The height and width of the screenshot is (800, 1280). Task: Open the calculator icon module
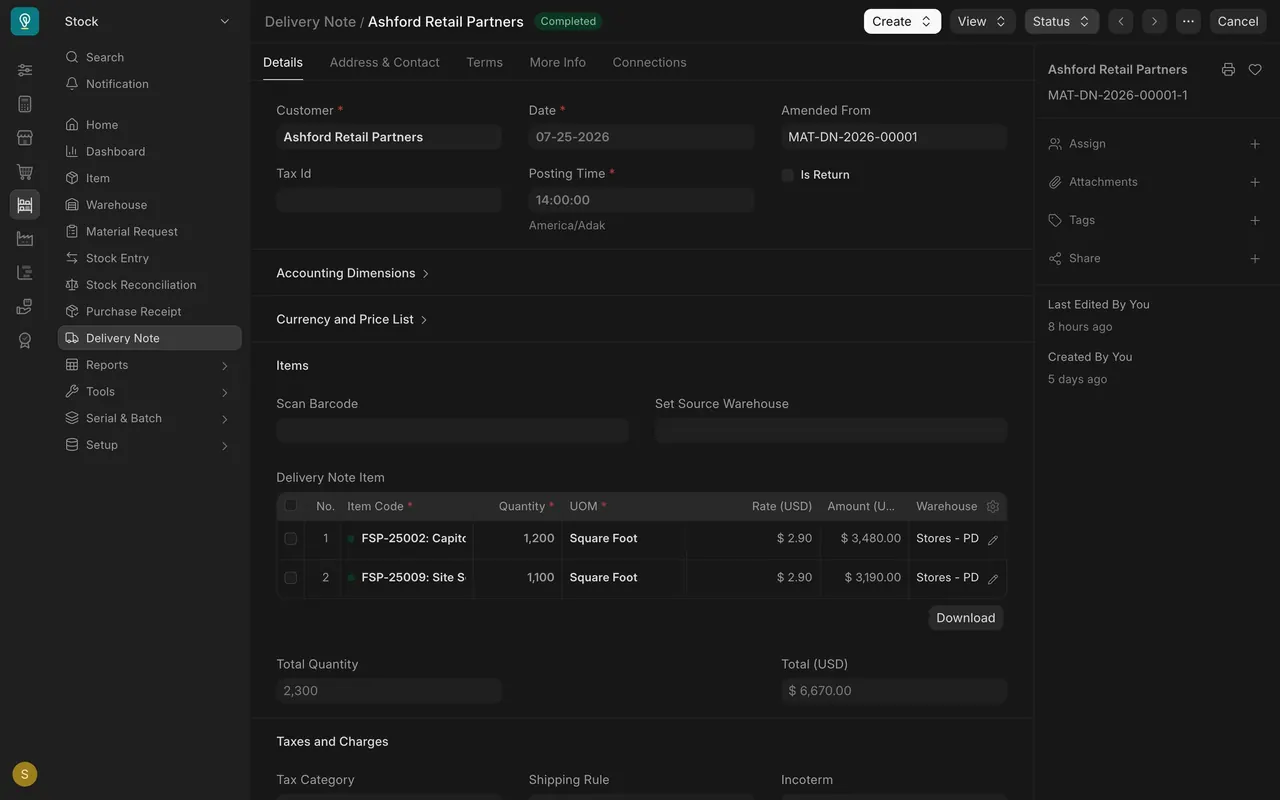coord(25,104)
